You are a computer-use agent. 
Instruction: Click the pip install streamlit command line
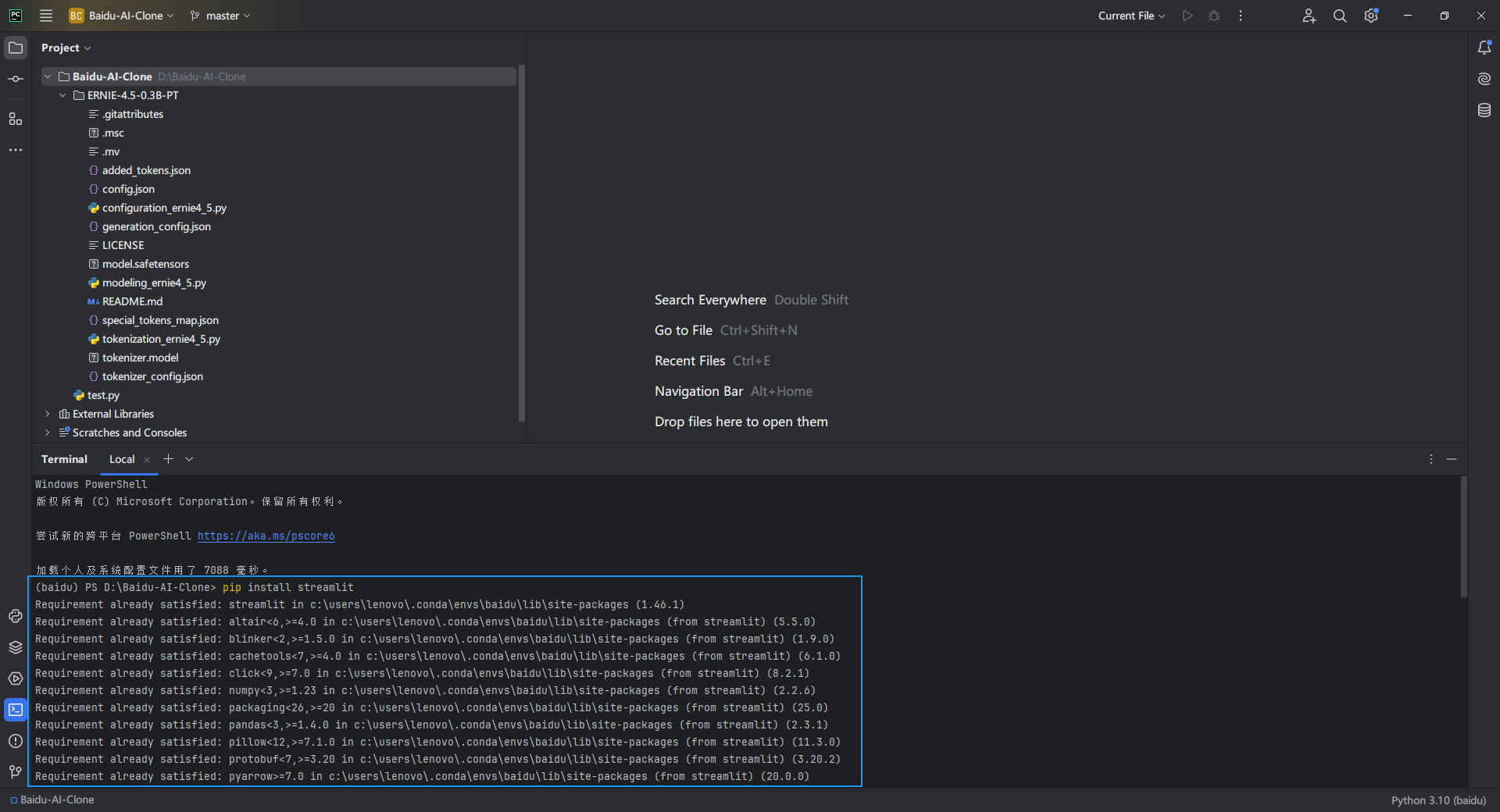(x=288, y=587)
